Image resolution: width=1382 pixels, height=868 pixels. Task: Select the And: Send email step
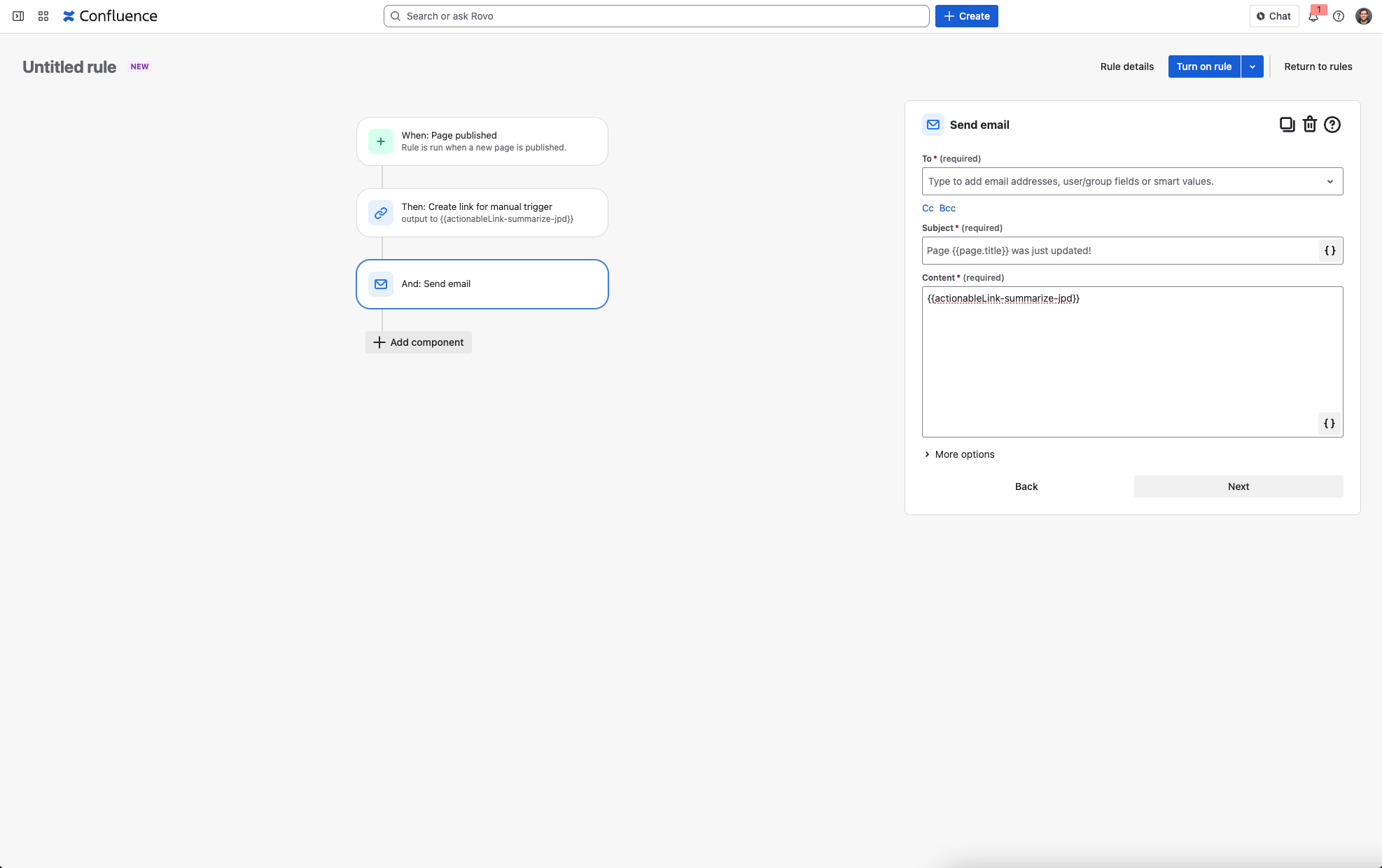click(x=482, y=284)
